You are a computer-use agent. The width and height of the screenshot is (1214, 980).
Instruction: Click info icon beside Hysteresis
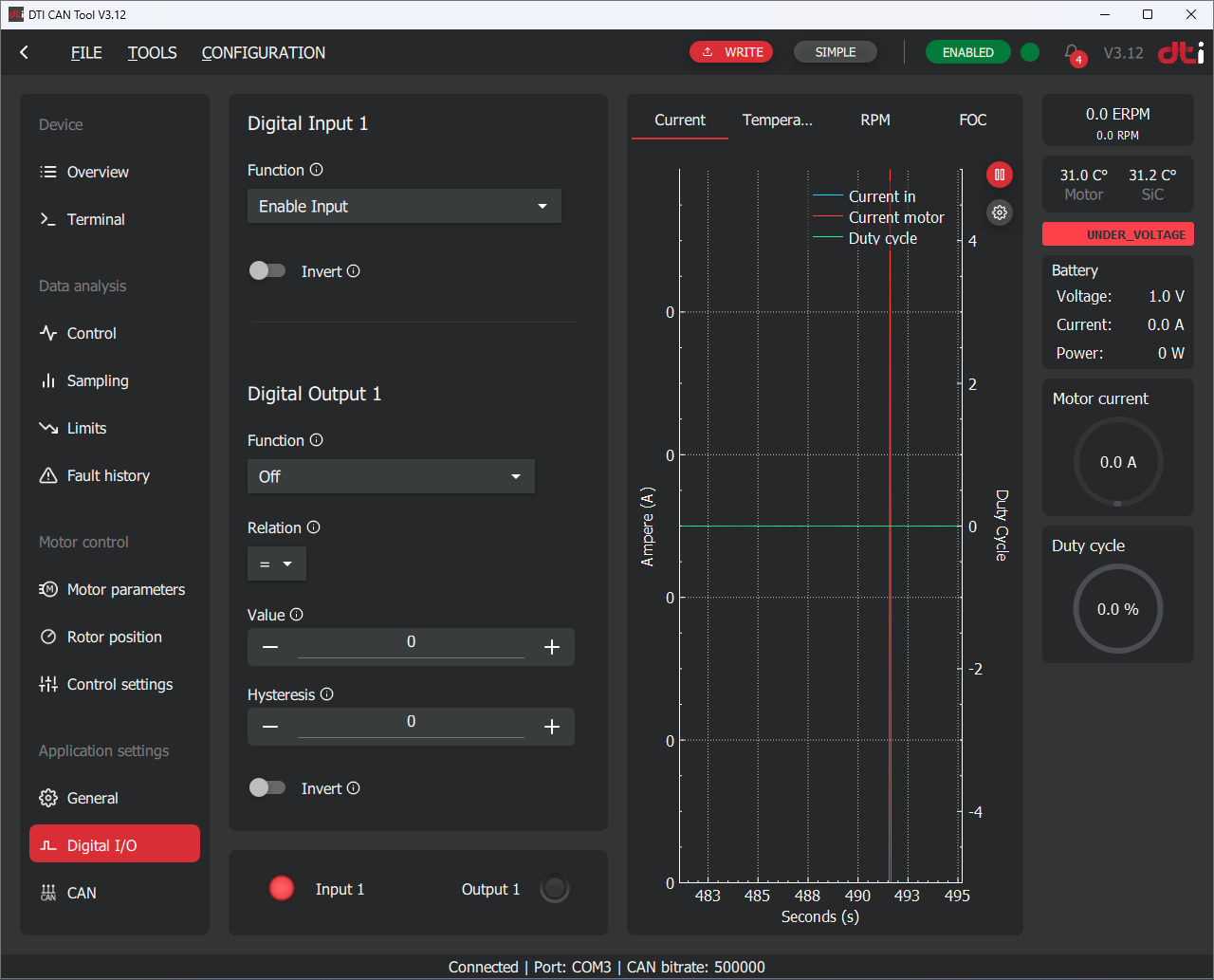327,694
